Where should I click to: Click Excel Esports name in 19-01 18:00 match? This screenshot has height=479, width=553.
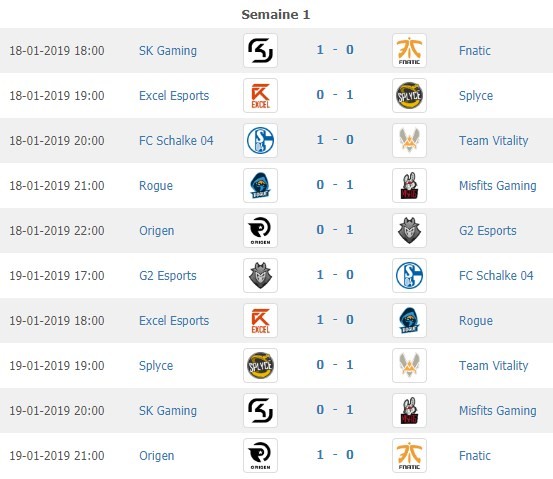pos(174,321)
